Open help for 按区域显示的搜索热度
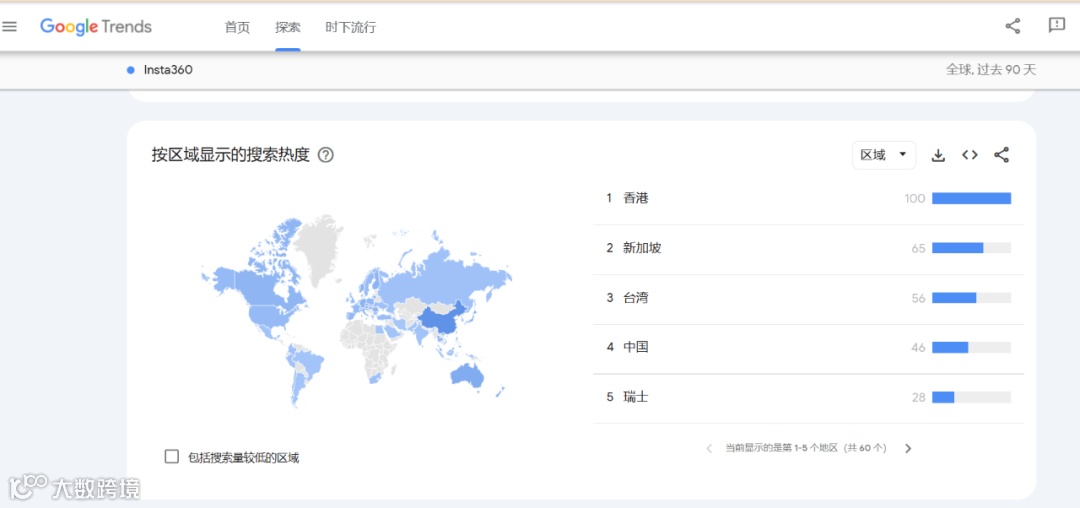This screenshot has height=508, width=1080. click(326, 155)
